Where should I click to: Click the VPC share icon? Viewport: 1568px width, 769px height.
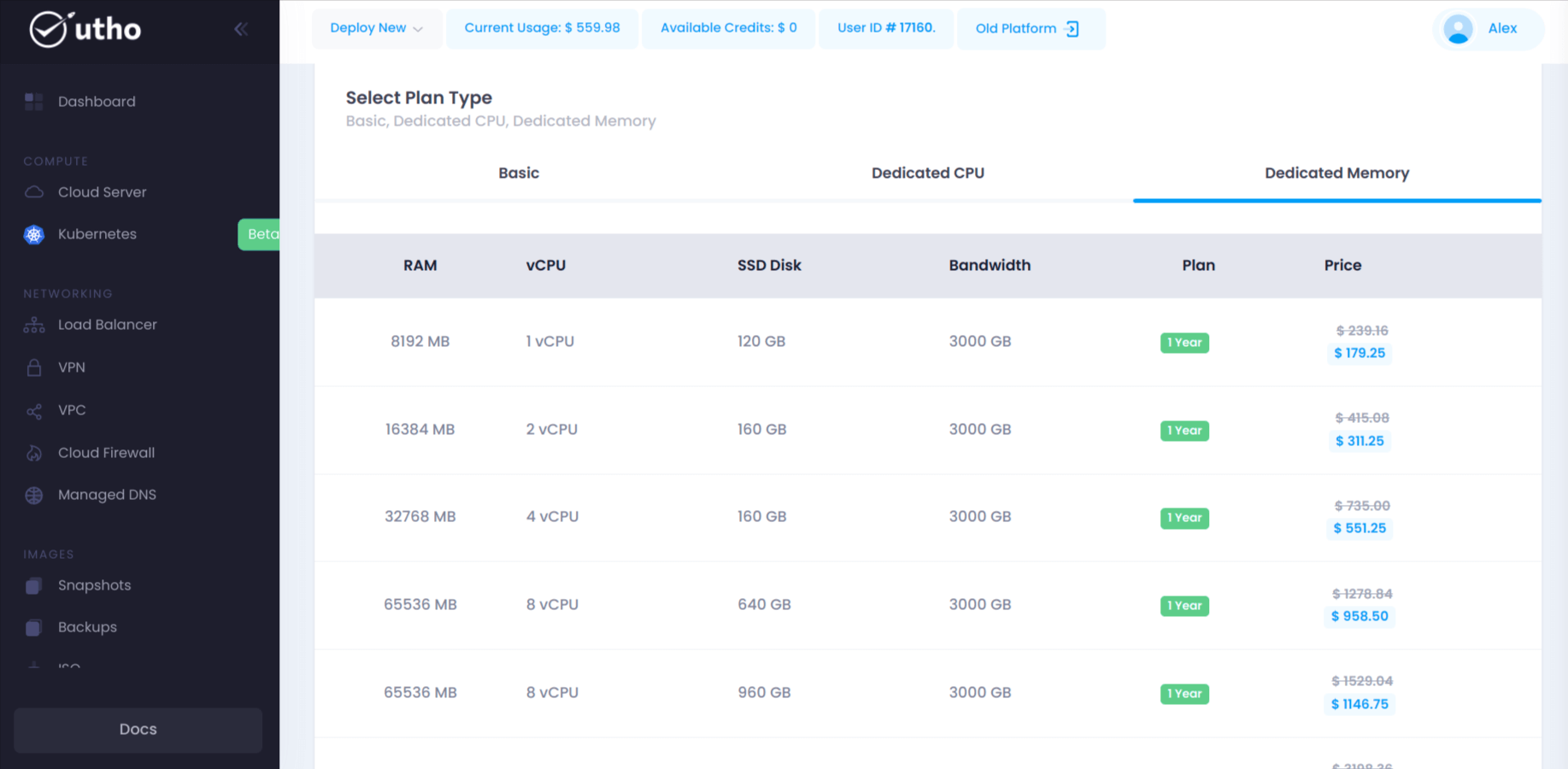34,411
